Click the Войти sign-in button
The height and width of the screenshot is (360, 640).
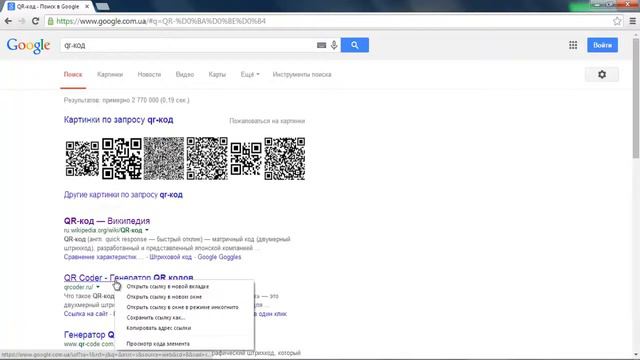pos(602,45)
